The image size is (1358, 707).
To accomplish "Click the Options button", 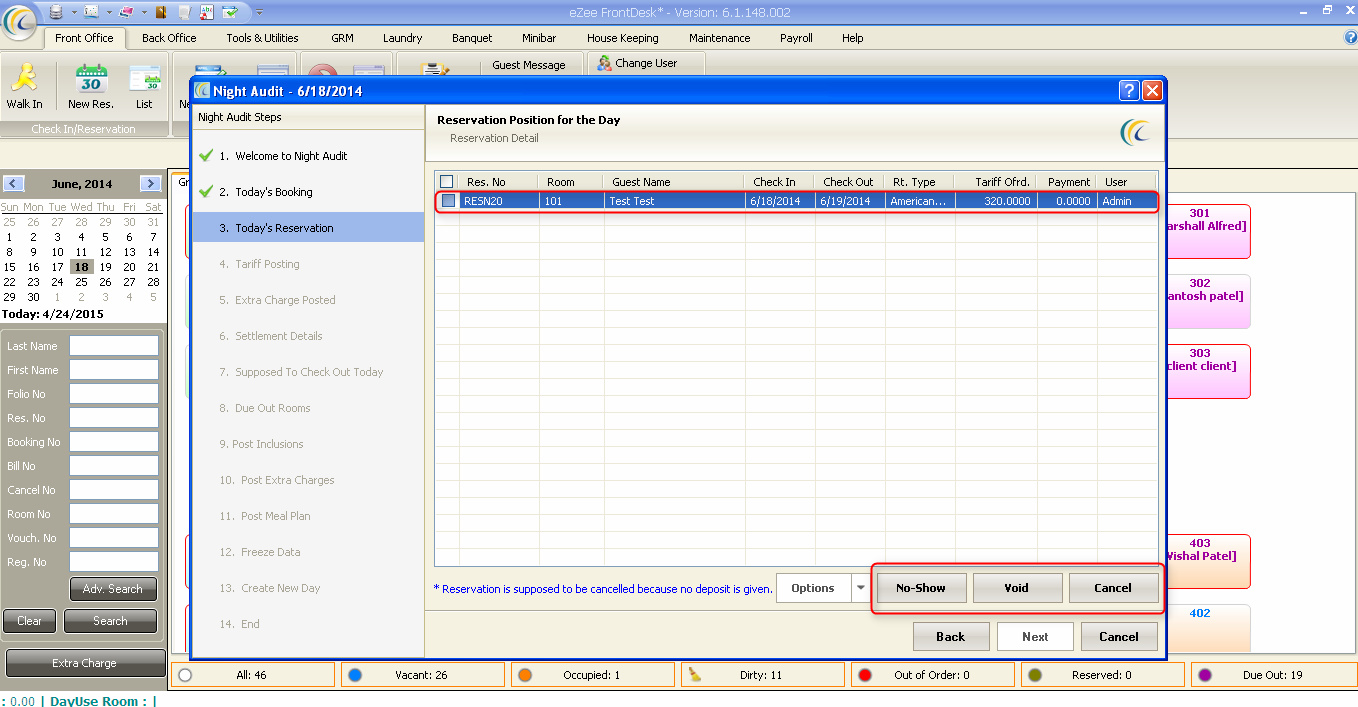I will pos(813,589).
